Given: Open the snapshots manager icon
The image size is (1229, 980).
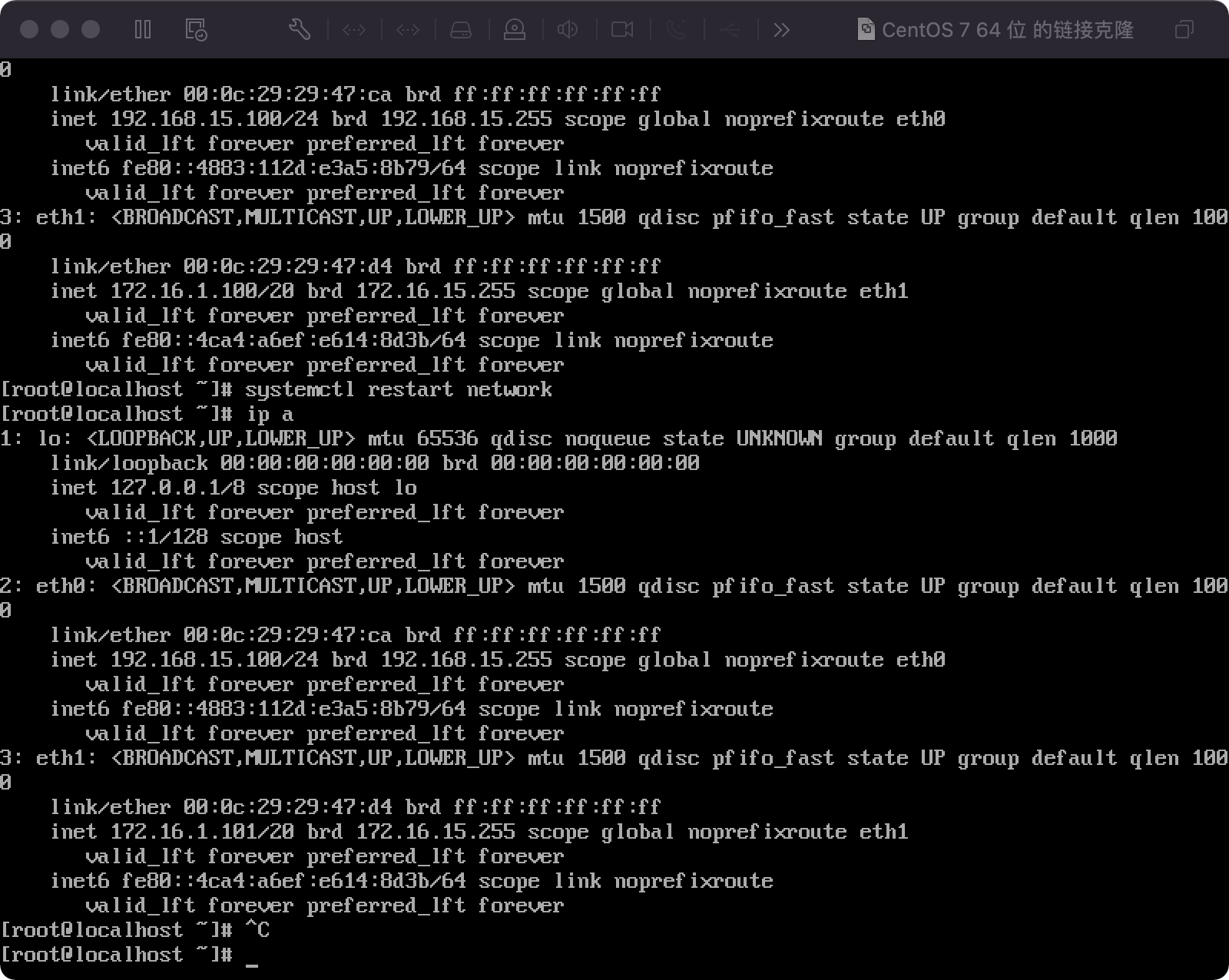Looking at the screenshot, I should tap(196, 30).
